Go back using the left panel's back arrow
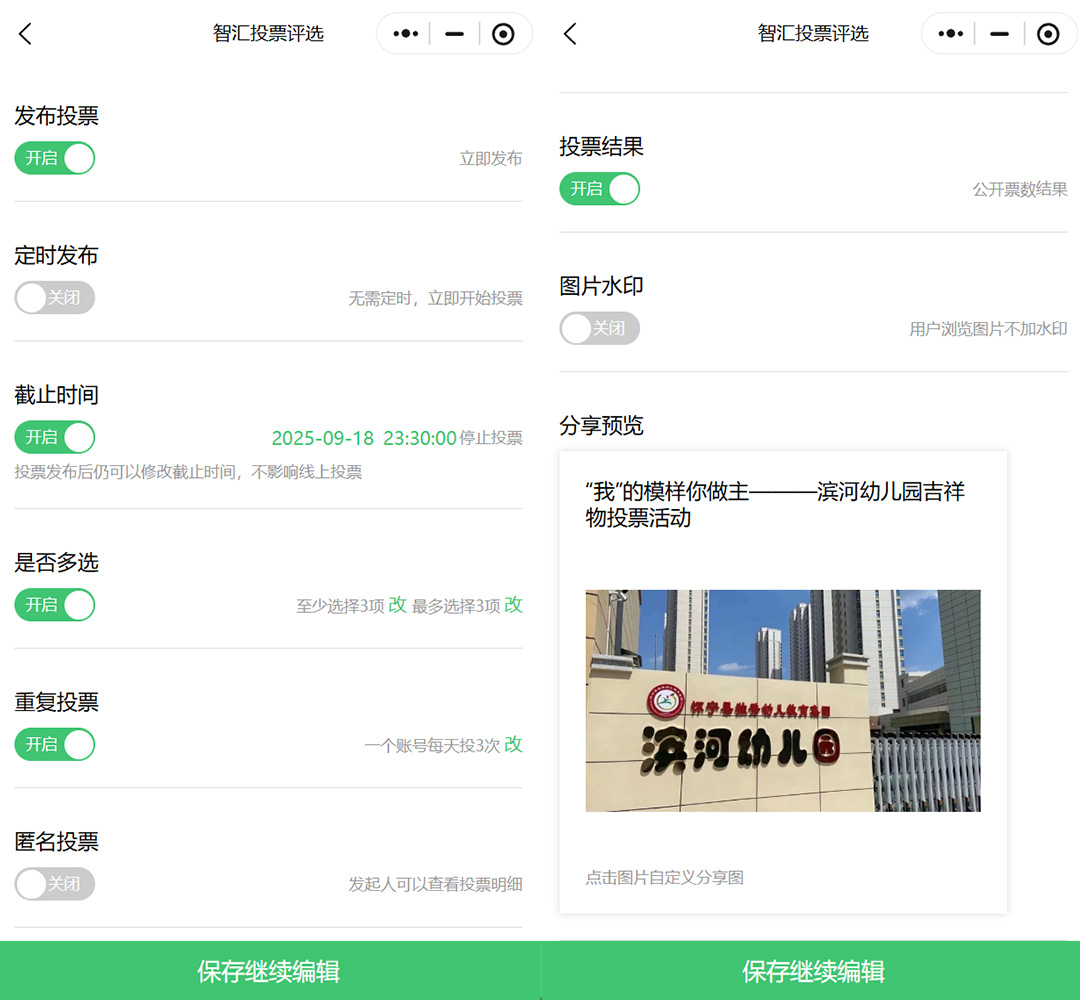 [x=26, y=34]
